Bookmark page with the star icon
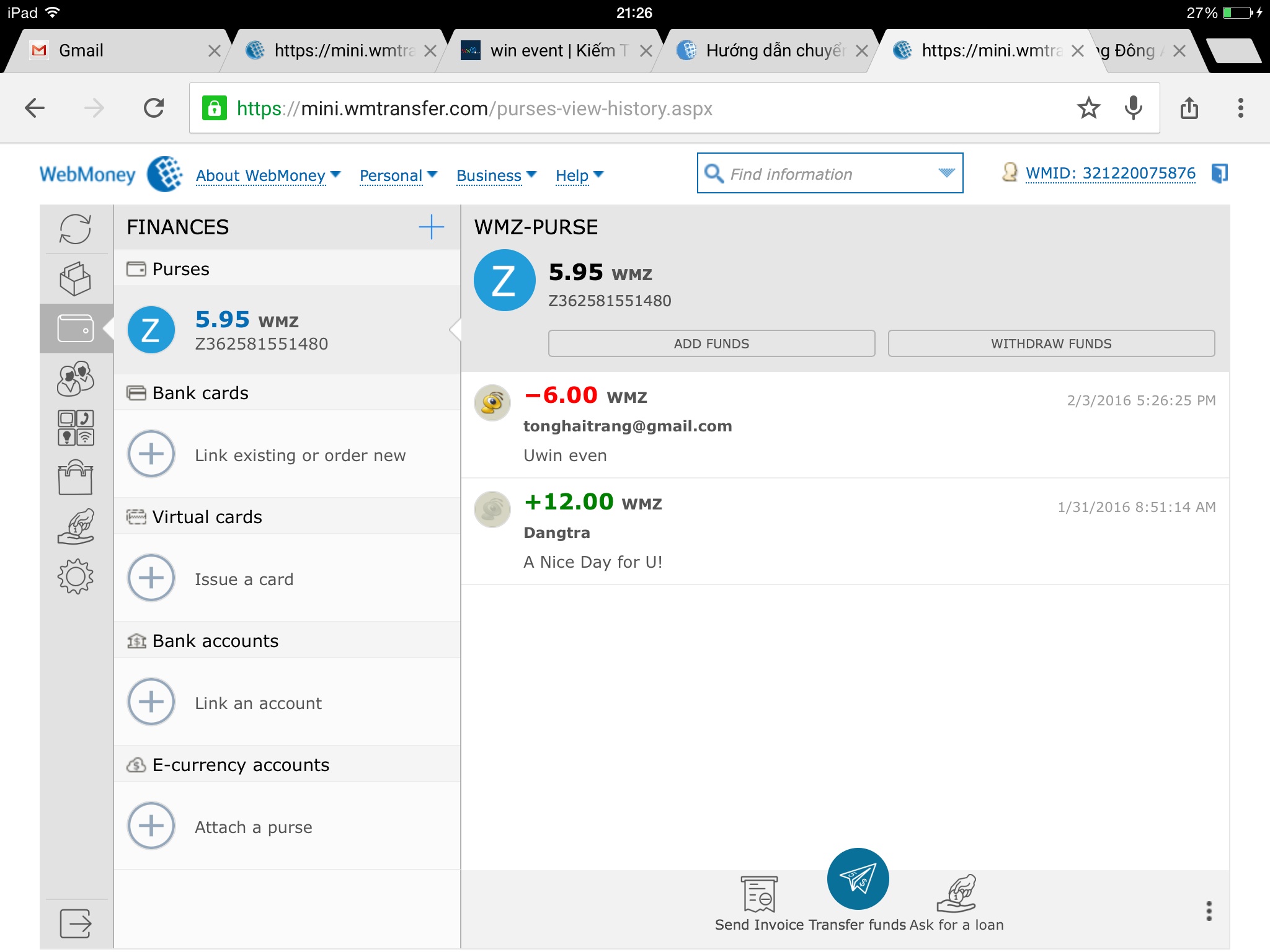Image resolution: width=1270 pixels, height=952 pixels. [x=1088, y=108]
